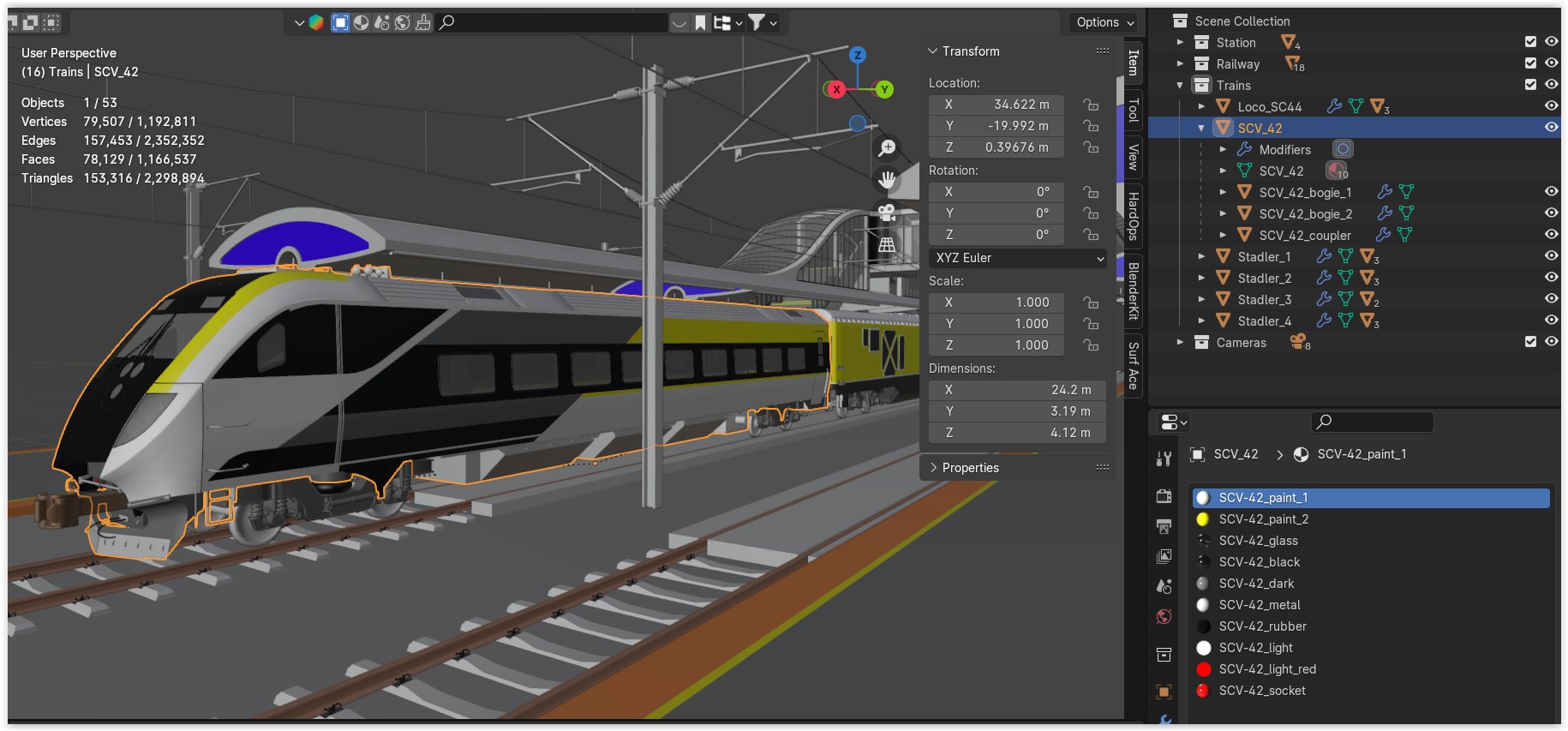This screenshot has width=1568, height=731.
Task: Click the materials icon next to SCV_42 mesh
Action: [1338, 171]
